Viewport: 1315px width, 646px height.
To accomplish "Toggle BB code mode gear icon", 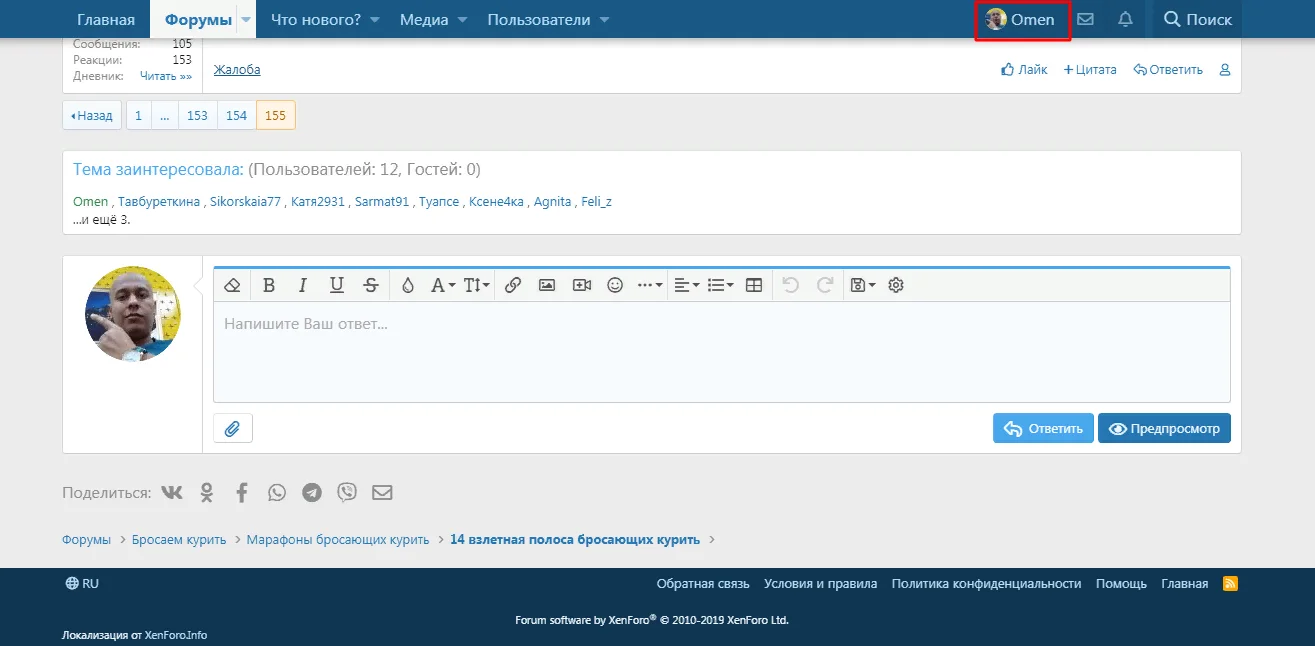I will 896,285.
